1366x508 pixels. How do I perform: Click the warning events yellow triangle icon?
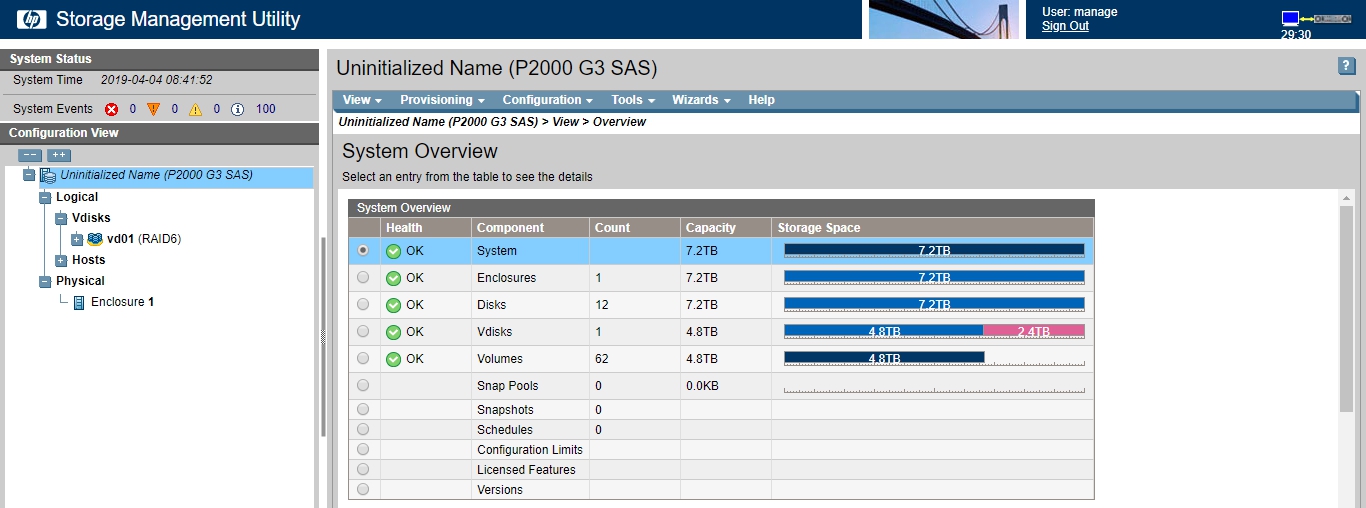coord(196,109)
